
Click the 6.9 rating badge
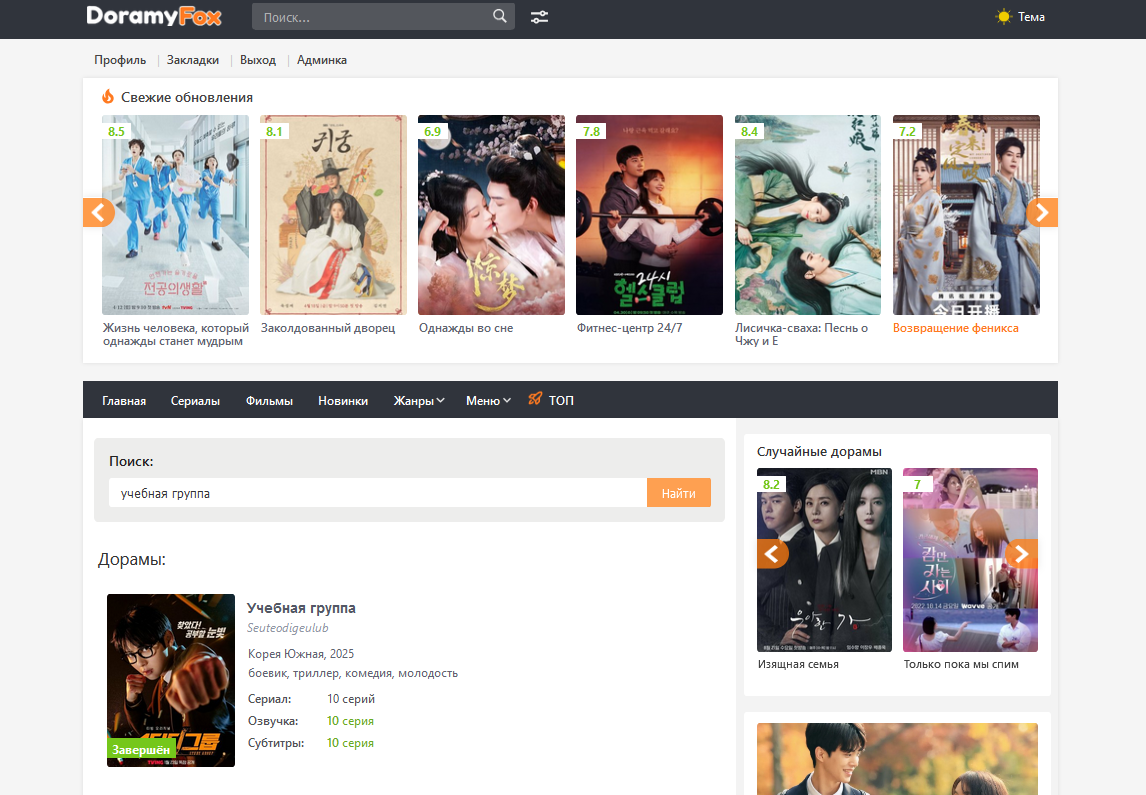433,132
